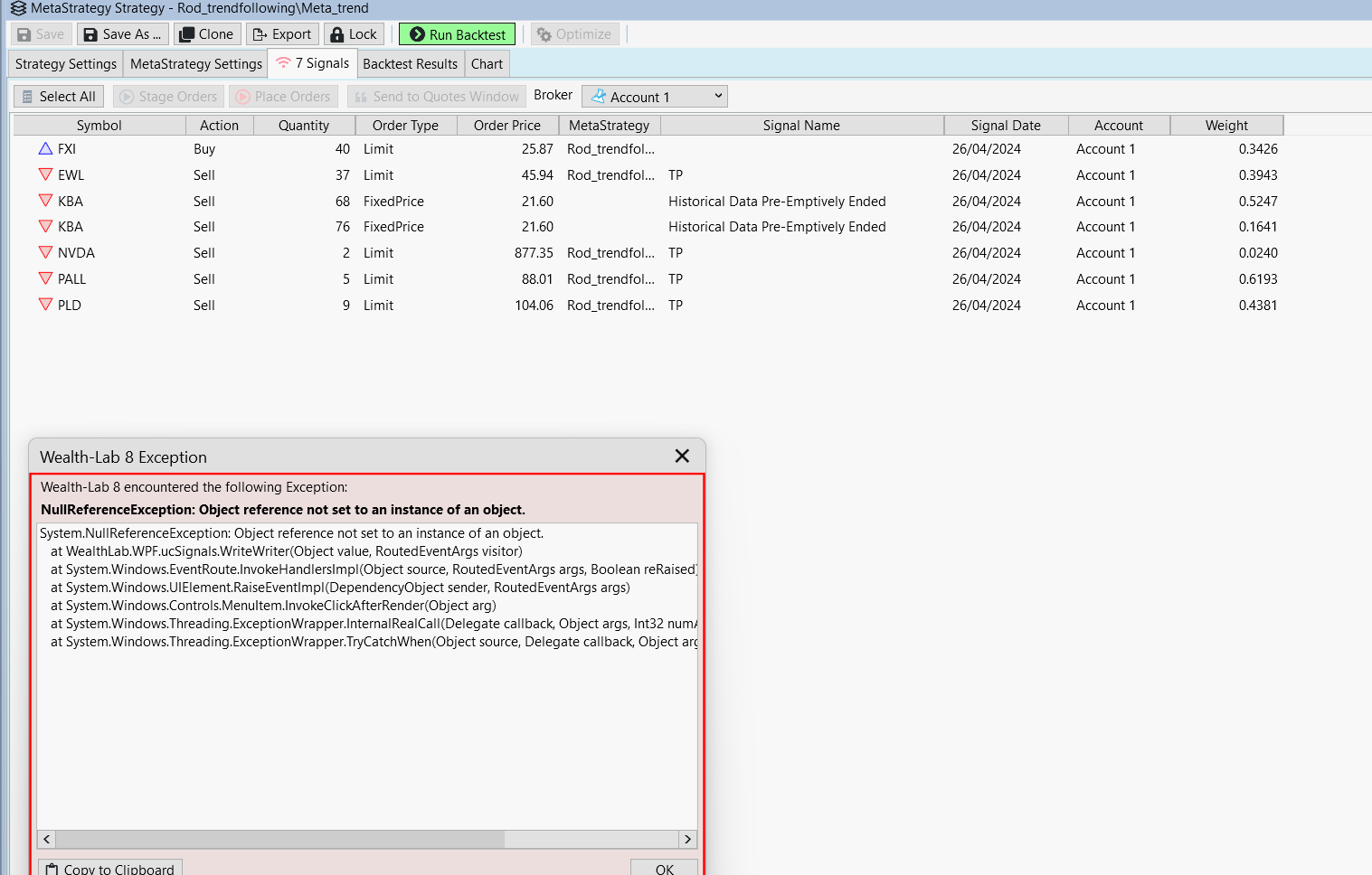This screenshot has height=875, width=1372.
Task: Close the Wealth-Lab 8 Exception dialog
Action: click(682, 456)
